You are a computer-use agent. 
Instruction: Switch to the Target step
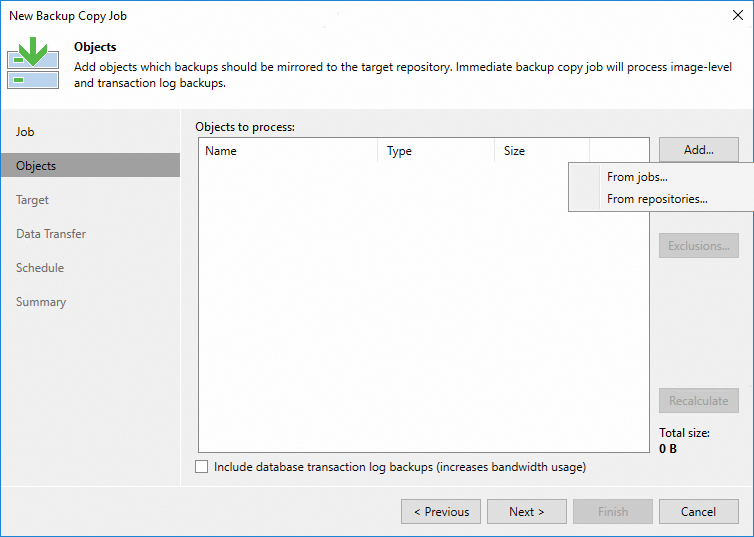32,200
